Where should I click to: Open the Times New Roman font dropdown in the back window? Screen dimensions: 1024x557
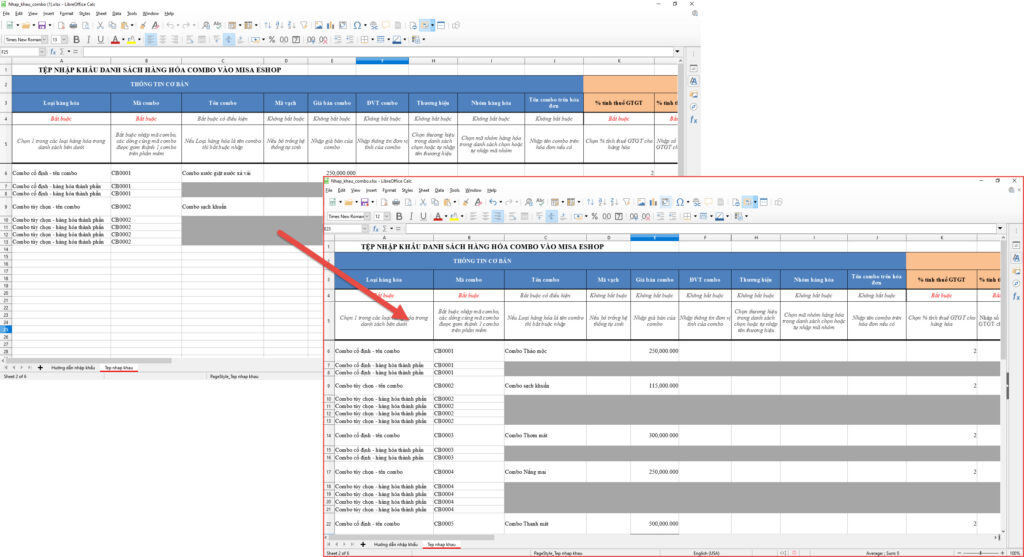coord(45,40)
